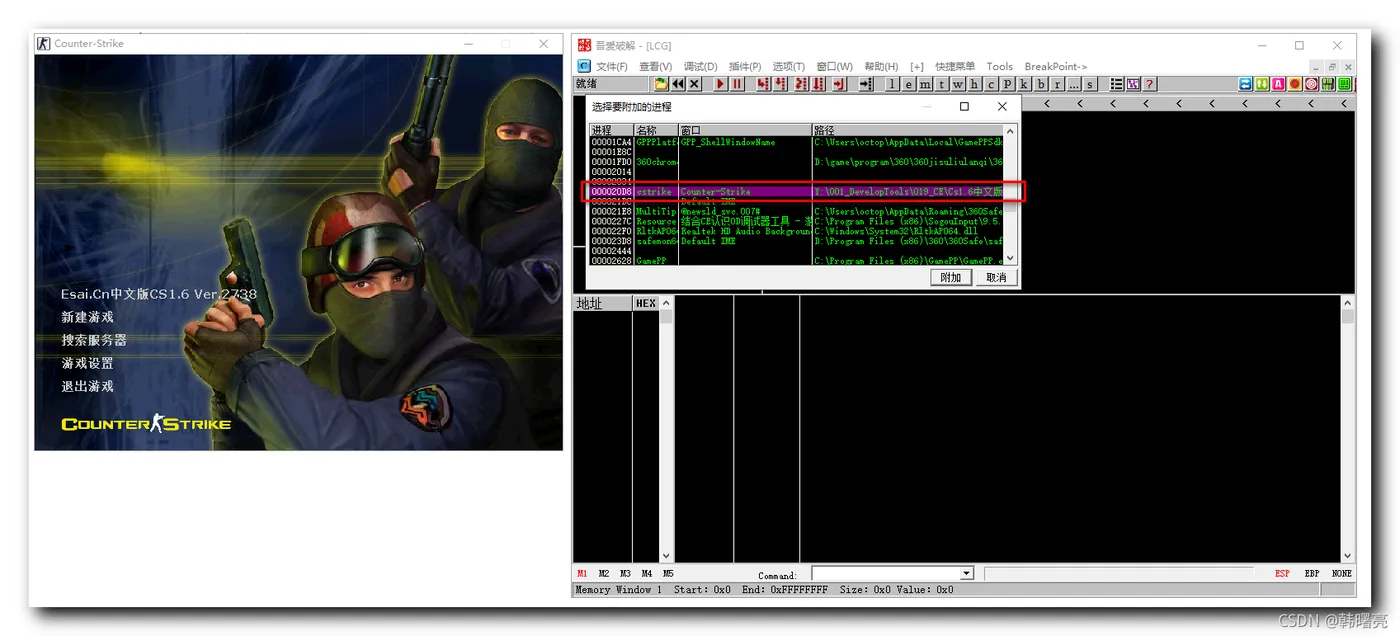The image size is (1400, 636).
Task: Switch to memory window M5
Action: coord(668,574)
